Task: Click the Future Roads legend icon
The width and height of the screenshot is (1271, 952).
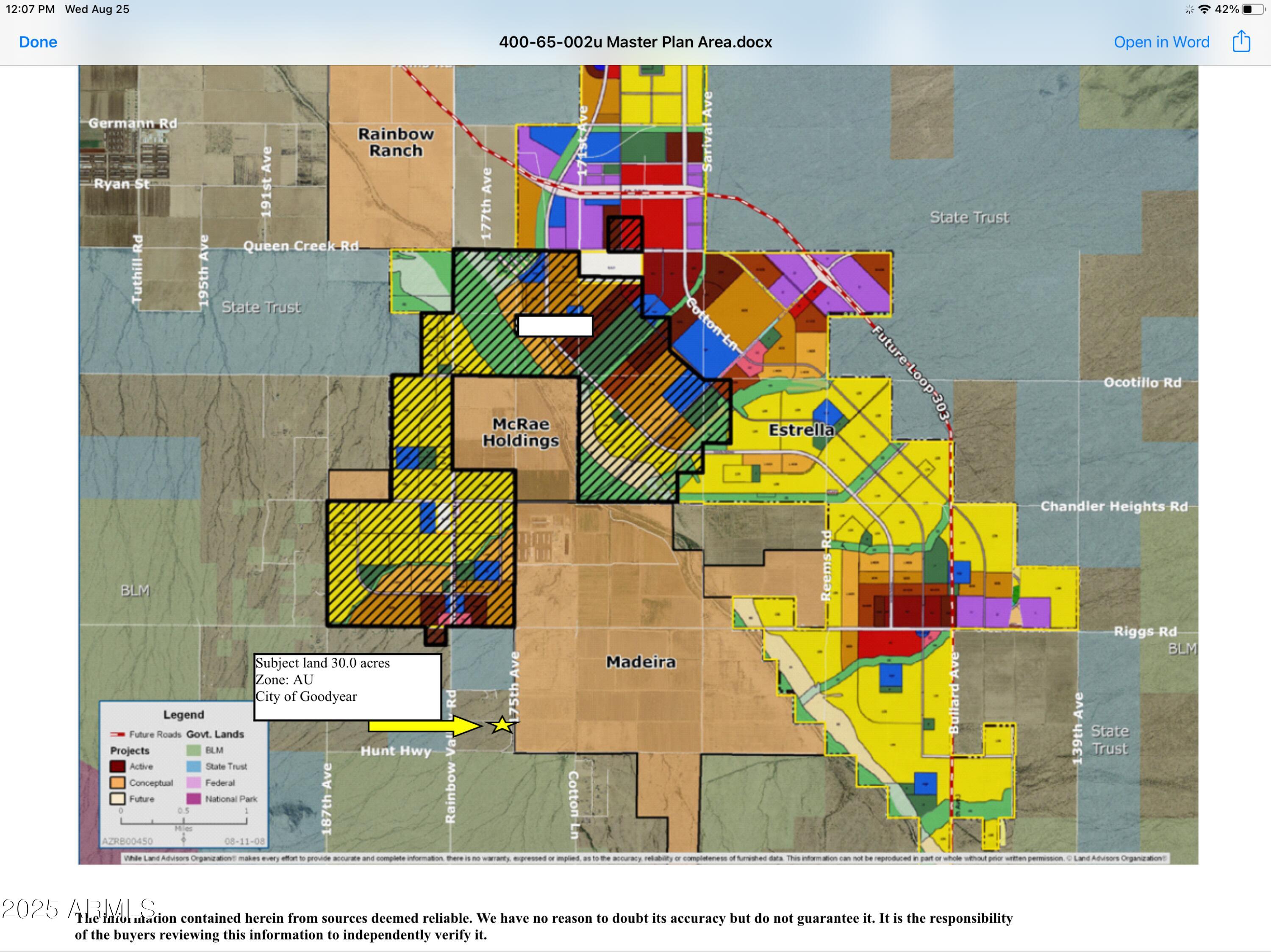Action: (117, 734)
